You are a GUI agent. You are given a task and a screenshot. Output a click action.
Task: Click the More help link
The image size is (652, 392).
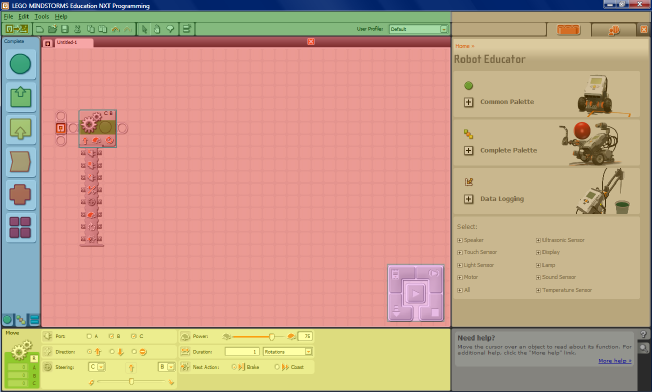615,361
